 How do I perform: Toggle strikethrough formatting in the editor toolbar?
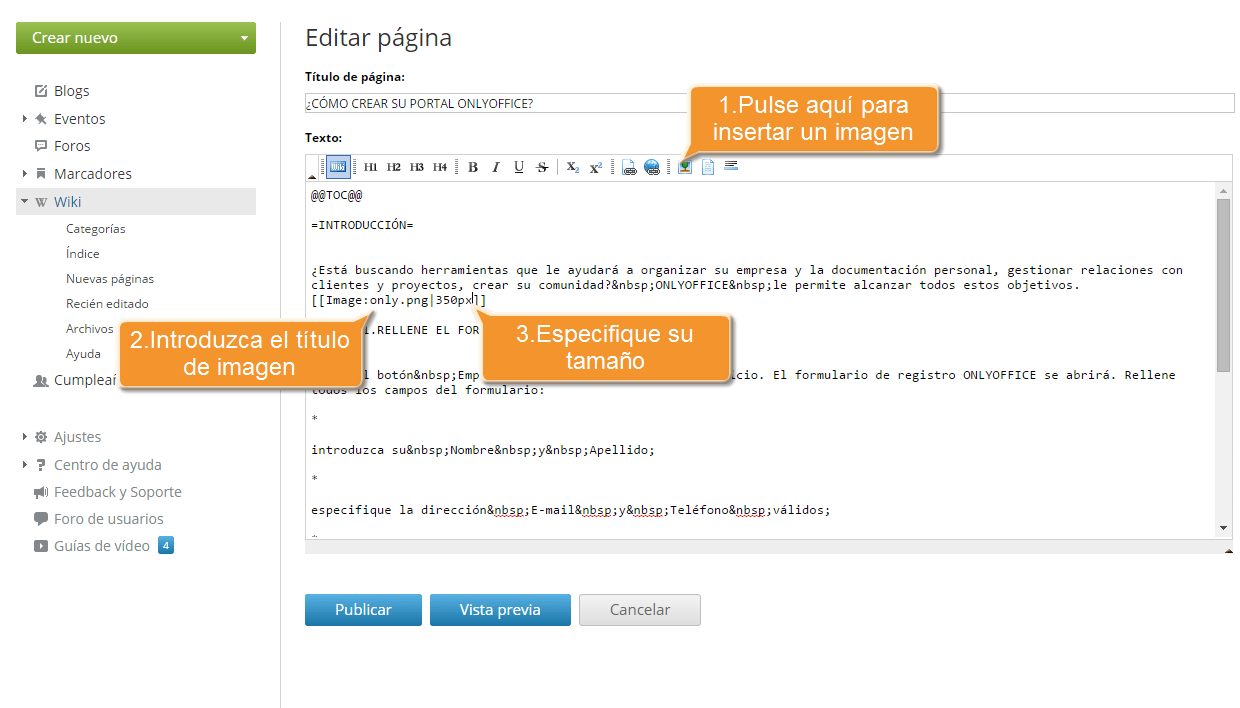542,168
